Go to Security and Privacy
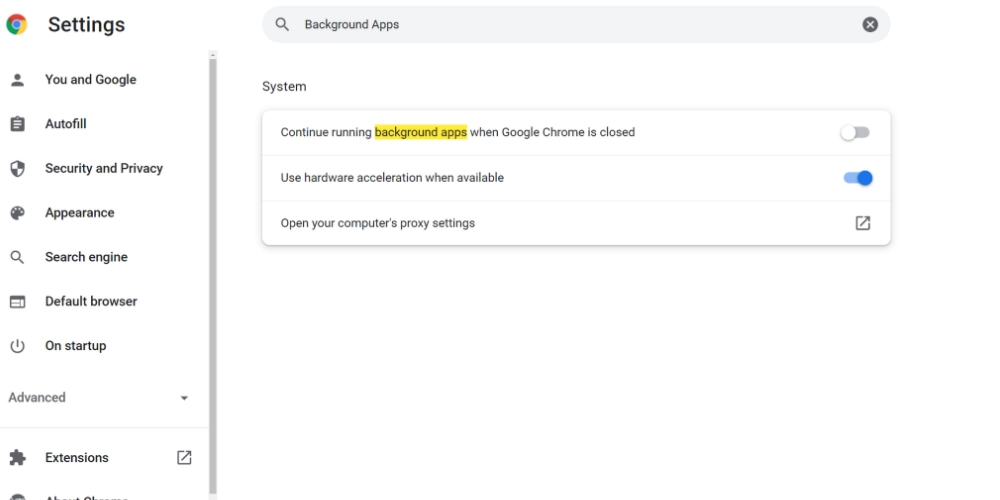 click(104, 168)
